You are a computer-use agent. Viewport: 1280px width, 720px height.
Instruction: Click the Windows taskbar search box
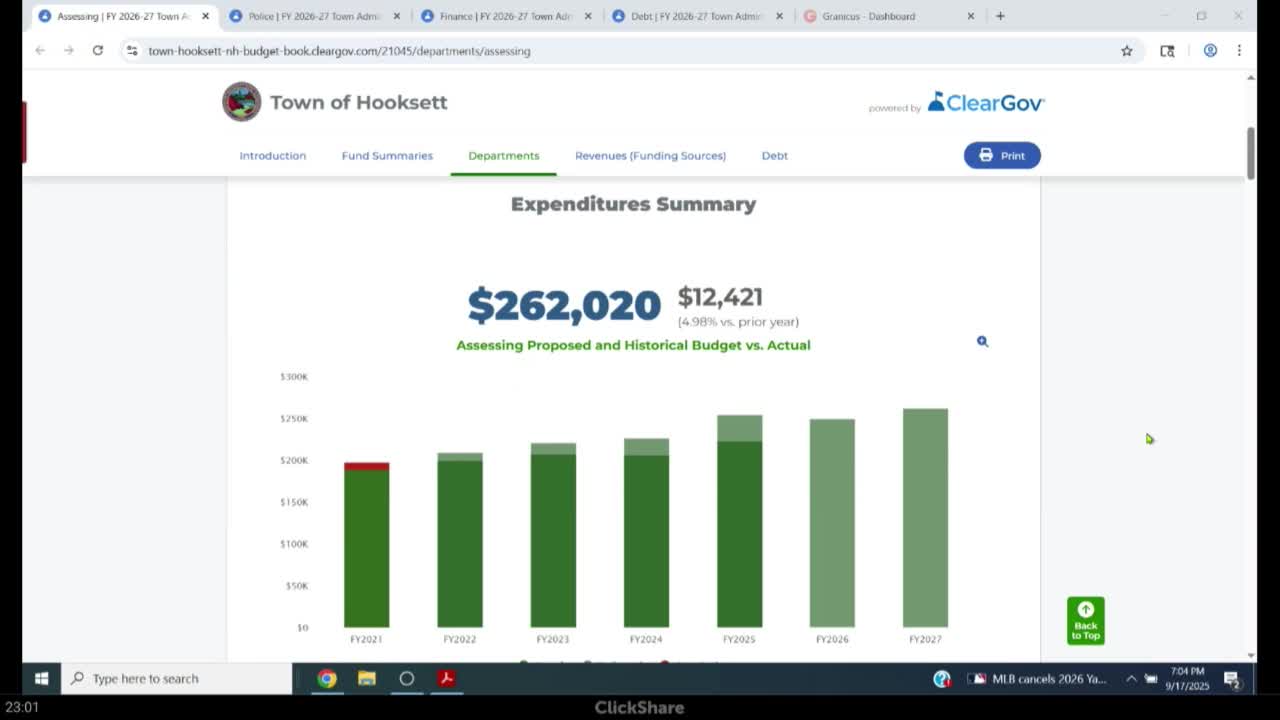tap(180, 678)
